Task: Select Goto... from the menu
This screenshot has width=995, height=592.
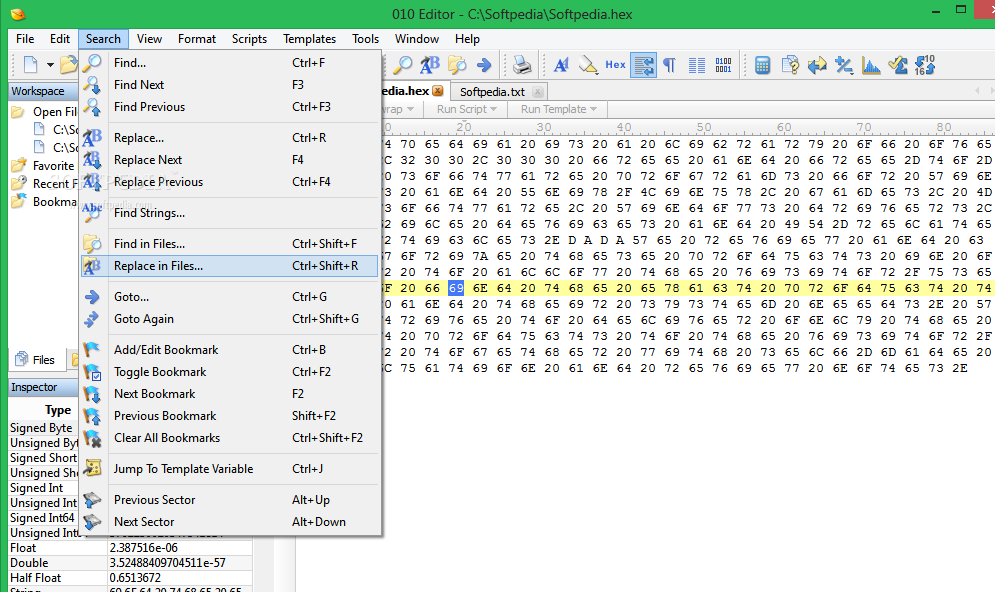Action: tap(230, 297)
